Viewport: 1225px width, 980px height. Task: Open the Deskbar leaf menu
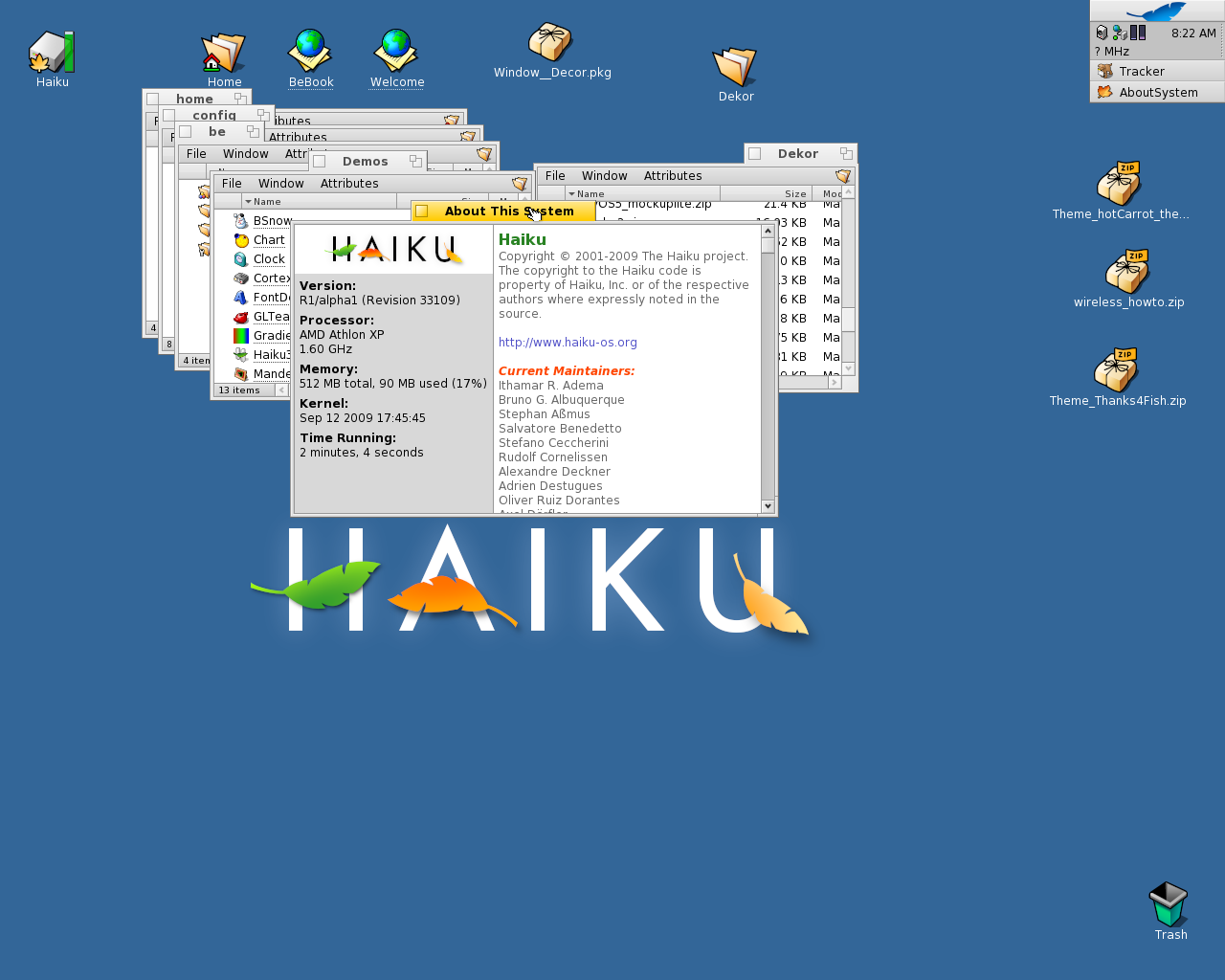(1157, 11)
